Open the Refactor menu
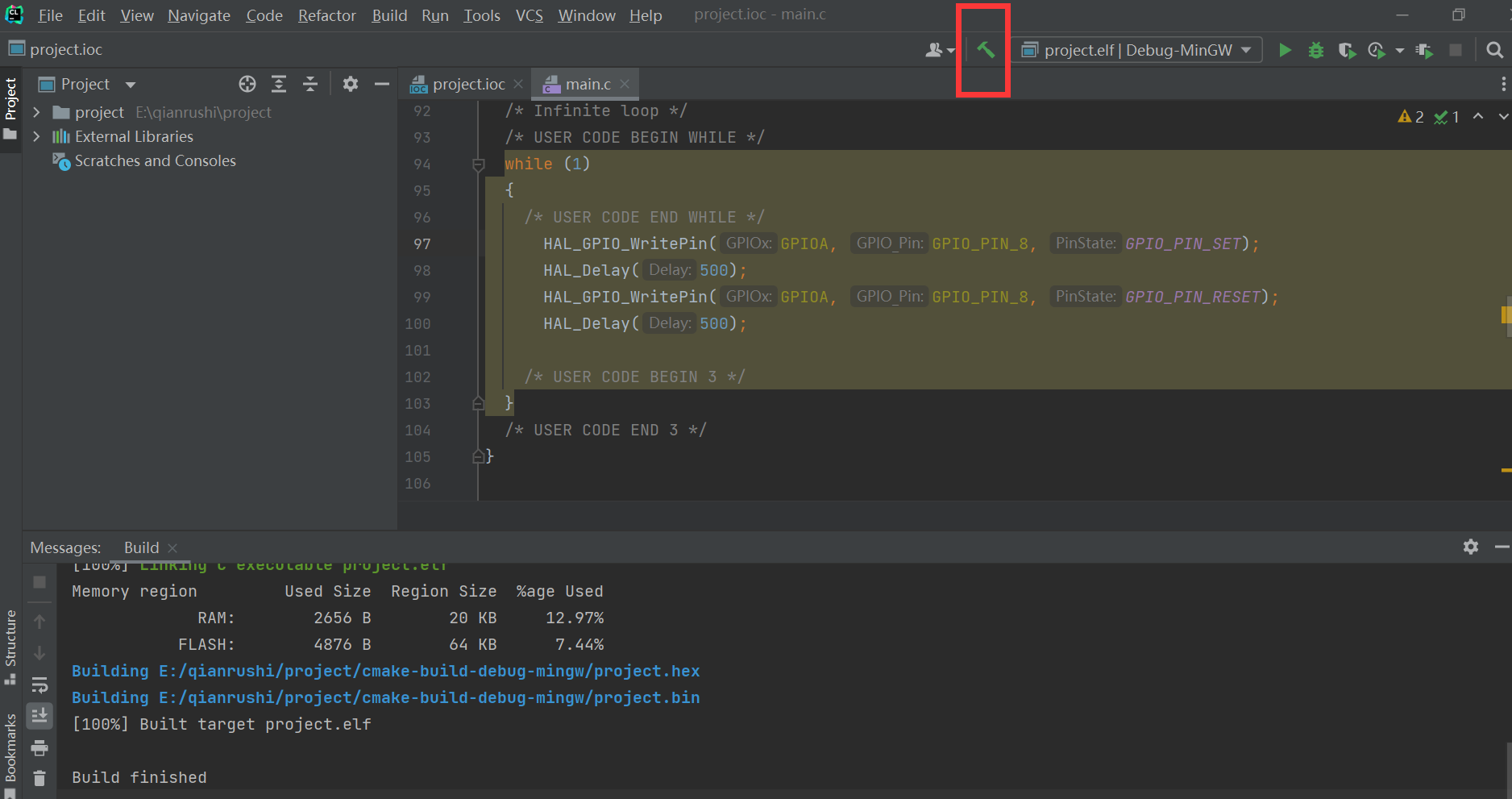The image size is (1512, 799). point(326,15)
